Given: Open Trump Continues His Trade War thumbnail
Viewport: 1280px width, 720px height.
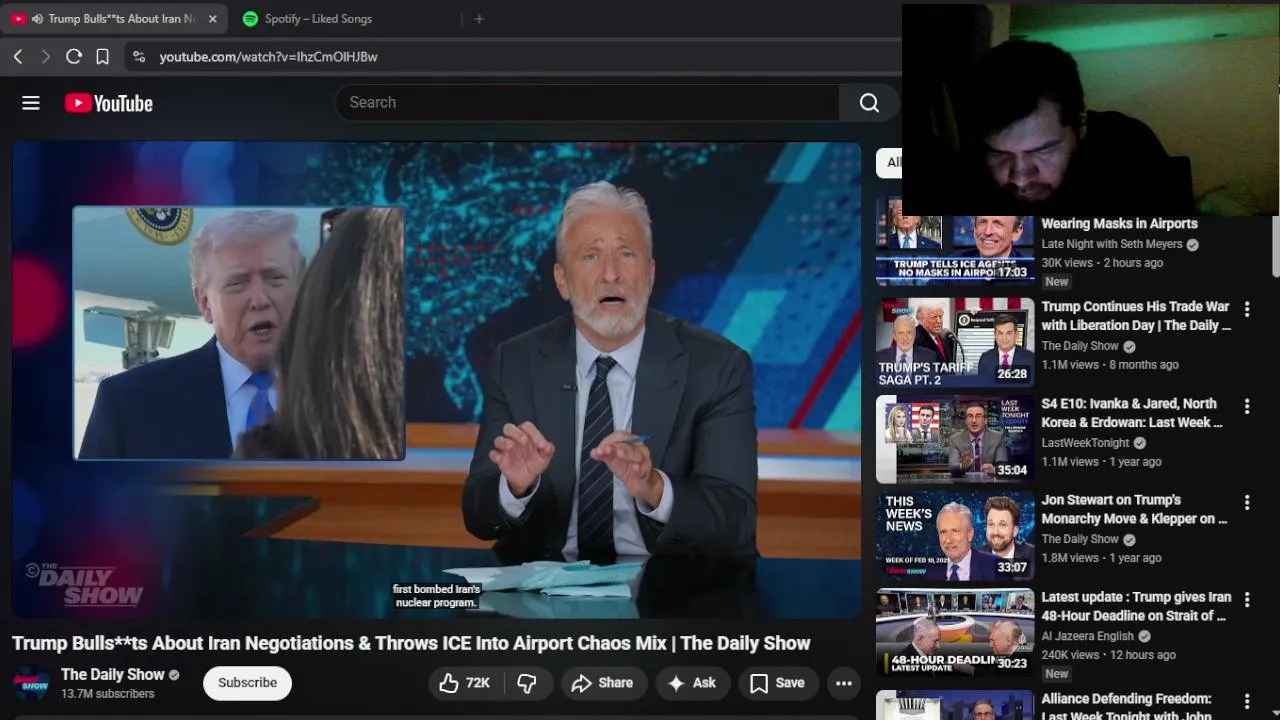Looking at the screenshot, I should point(955,342).
